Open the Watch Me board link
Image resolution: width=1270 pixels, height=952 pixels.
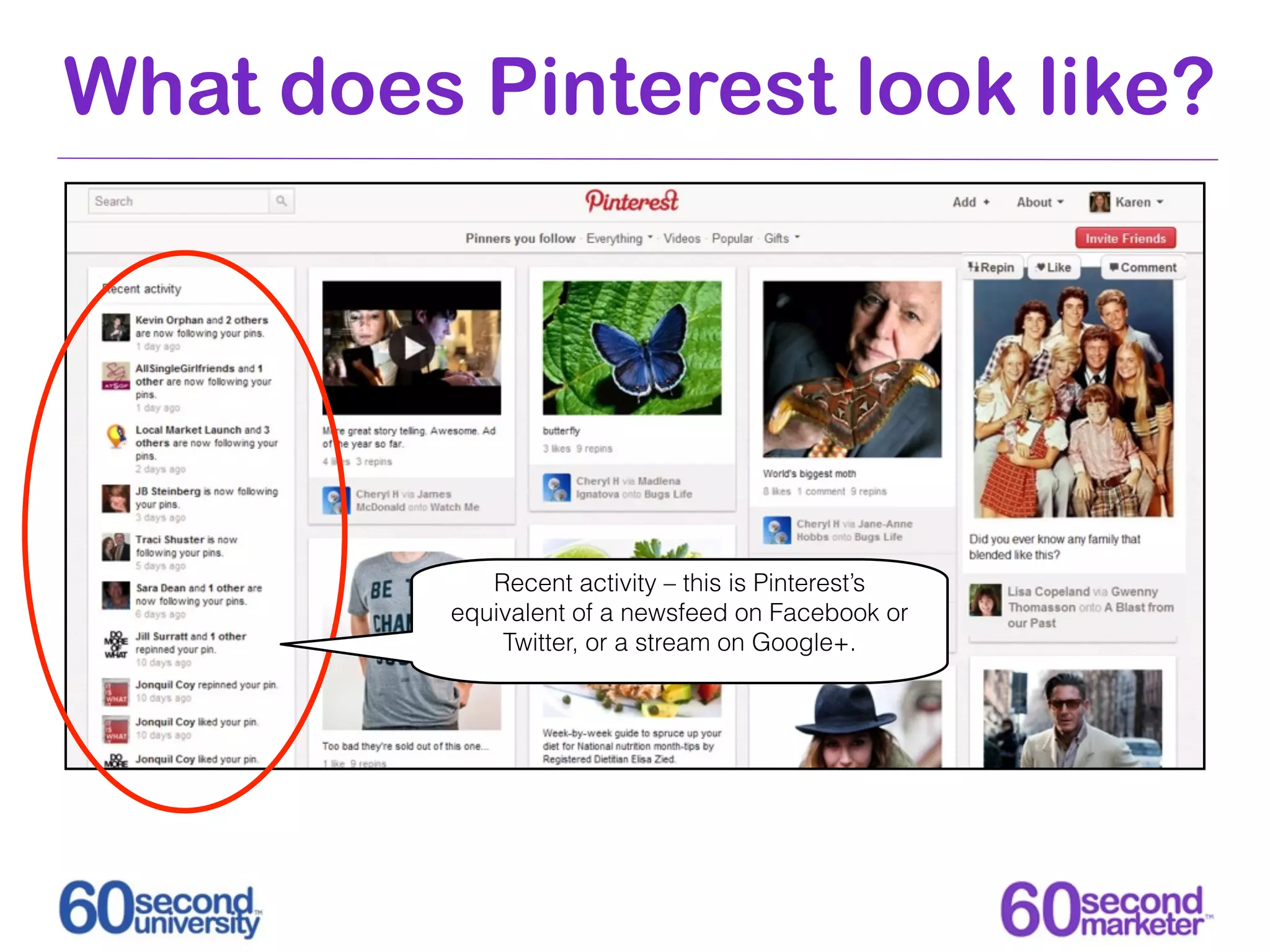(455, 507)
